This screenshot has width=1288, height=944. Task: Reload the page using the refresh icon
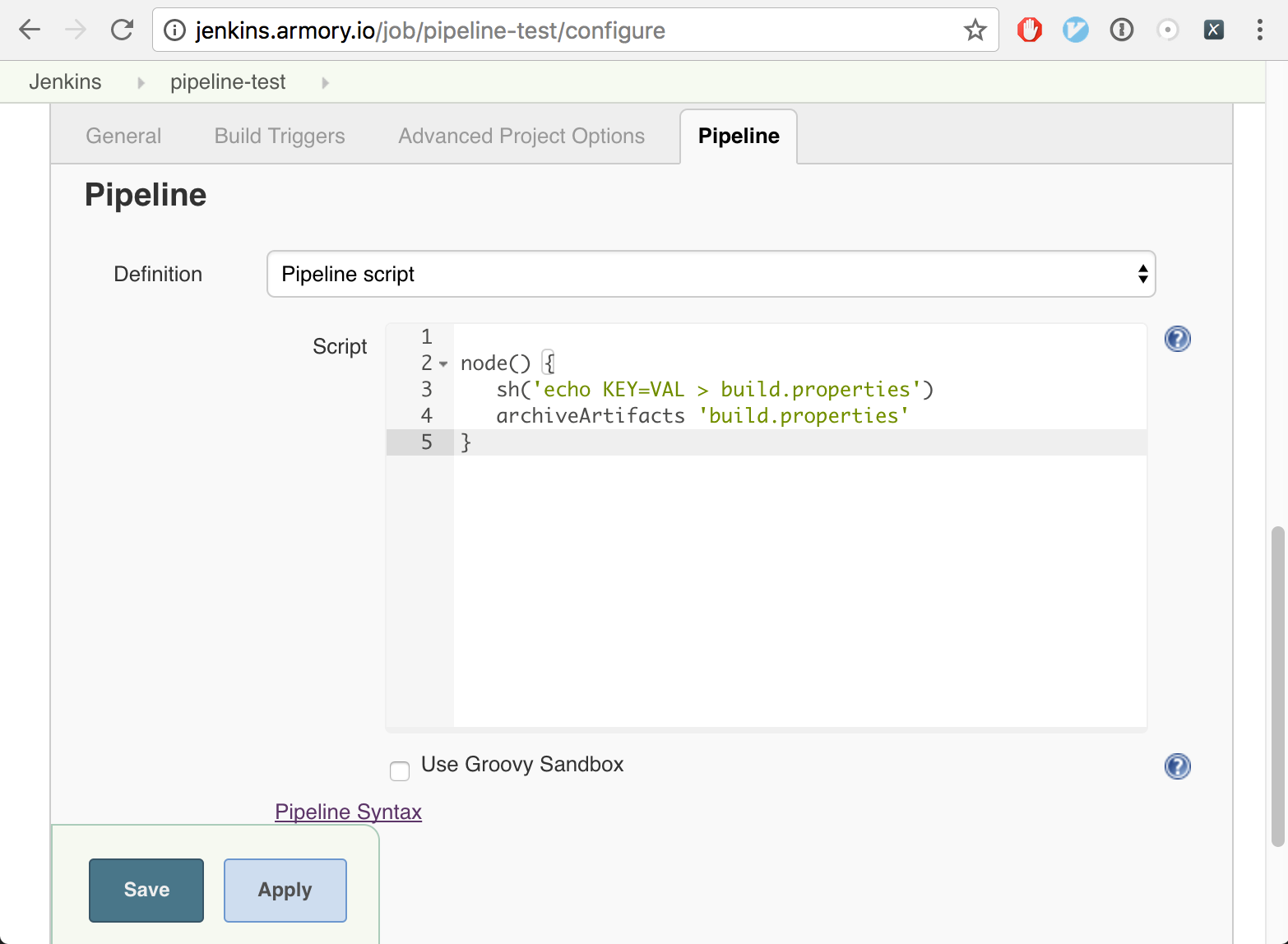123,30
